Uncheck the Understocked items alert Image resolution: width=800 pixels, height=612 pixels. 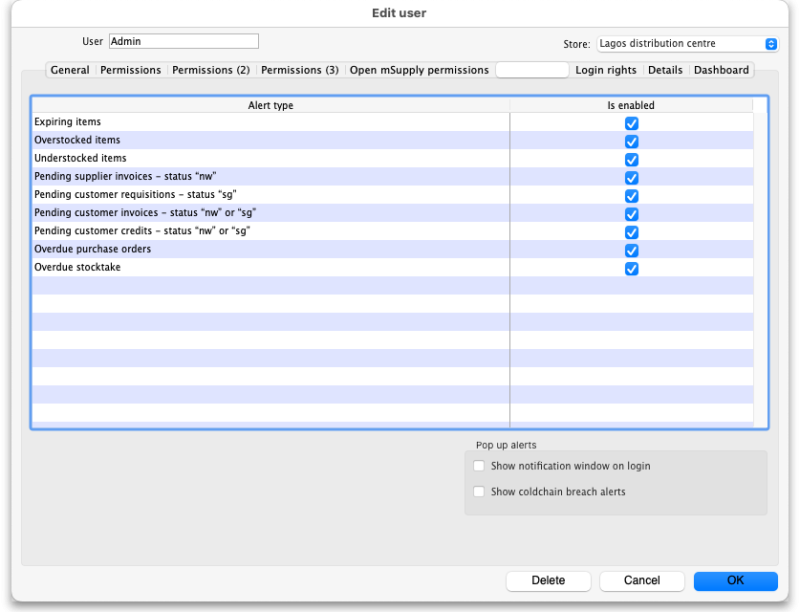coord(631,159)
